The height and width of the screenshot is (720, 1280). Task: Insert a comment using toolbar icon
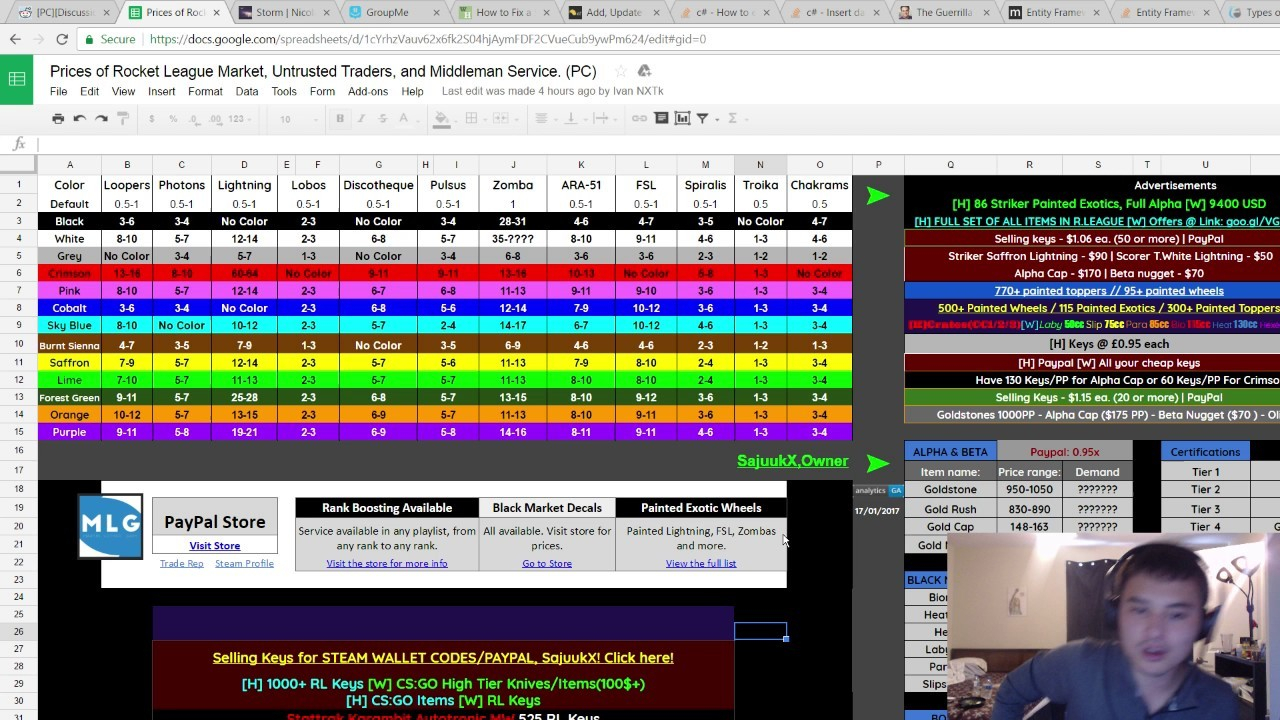(x=661, y=118)
